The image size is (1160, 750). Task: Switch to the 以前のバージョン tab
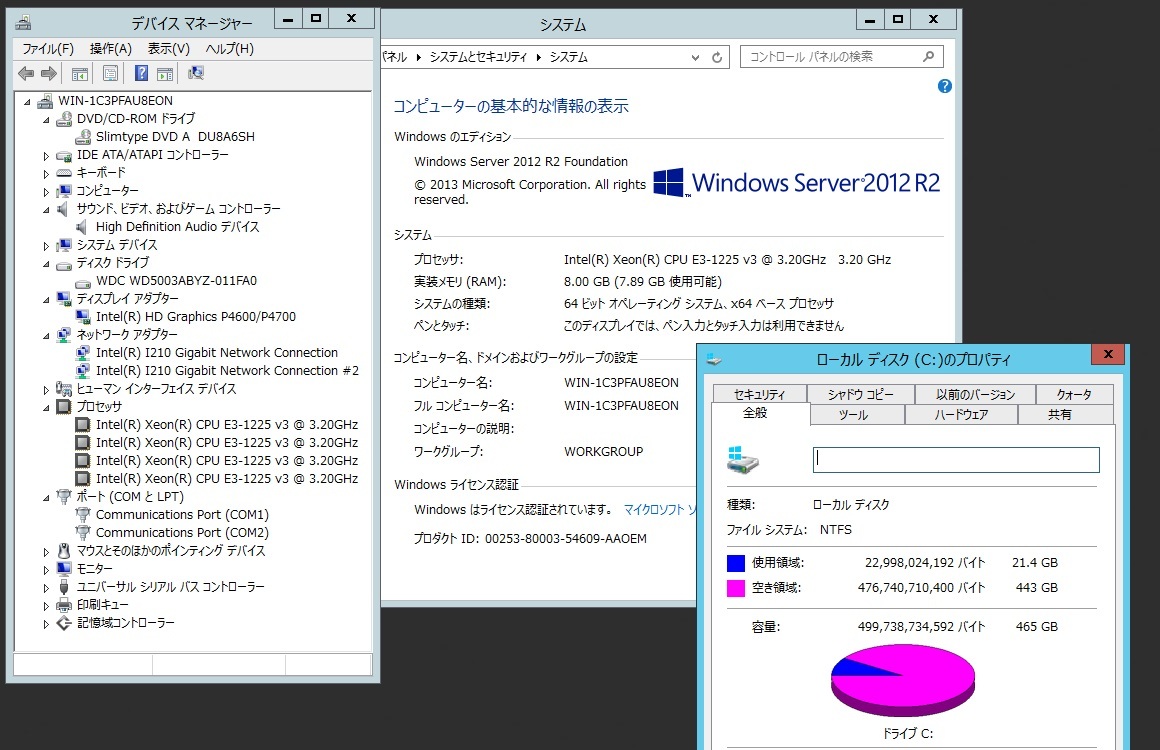(x=975, y=394)
